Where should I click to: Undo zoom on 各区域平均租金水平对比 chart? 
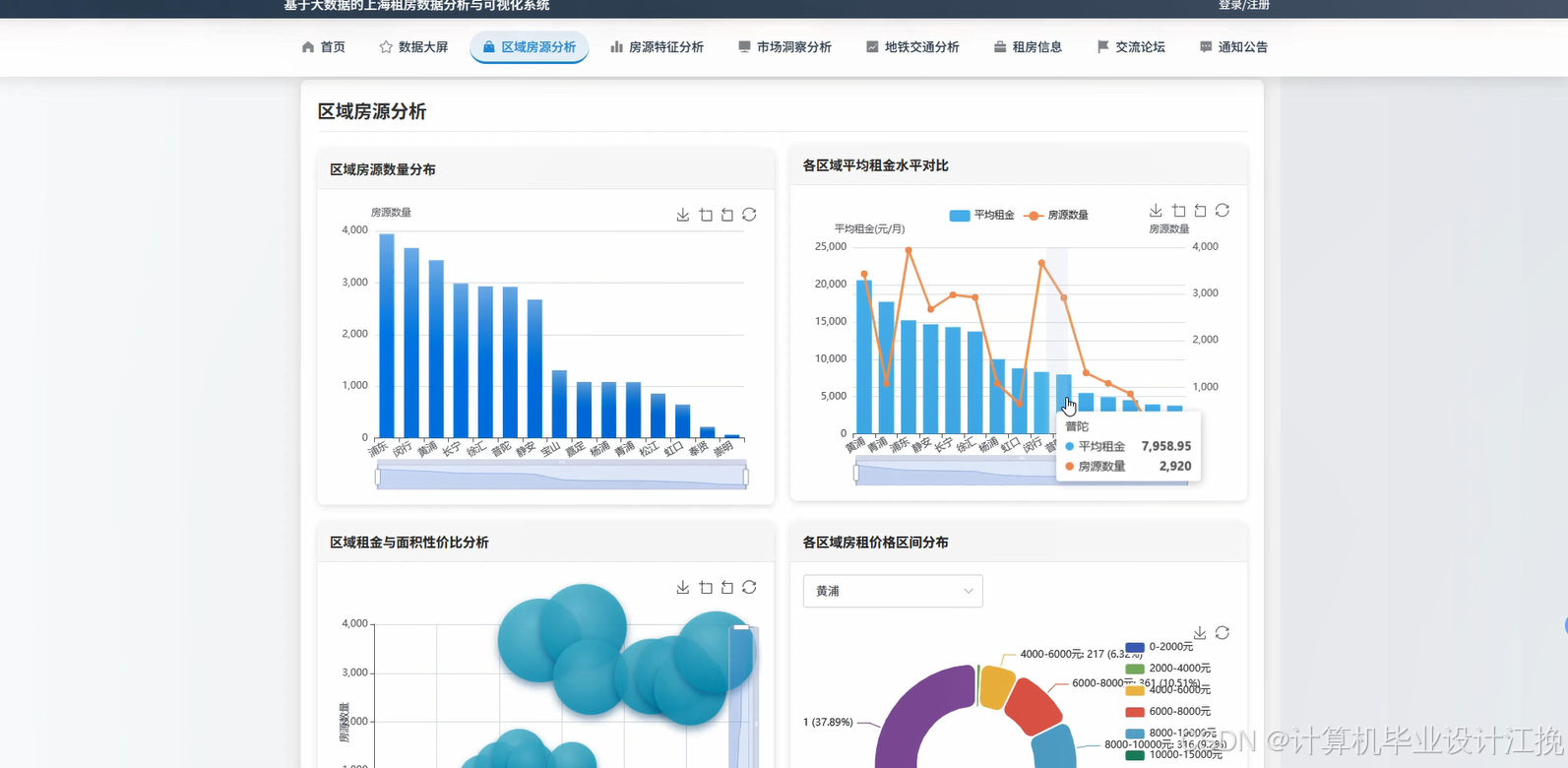1201,211
